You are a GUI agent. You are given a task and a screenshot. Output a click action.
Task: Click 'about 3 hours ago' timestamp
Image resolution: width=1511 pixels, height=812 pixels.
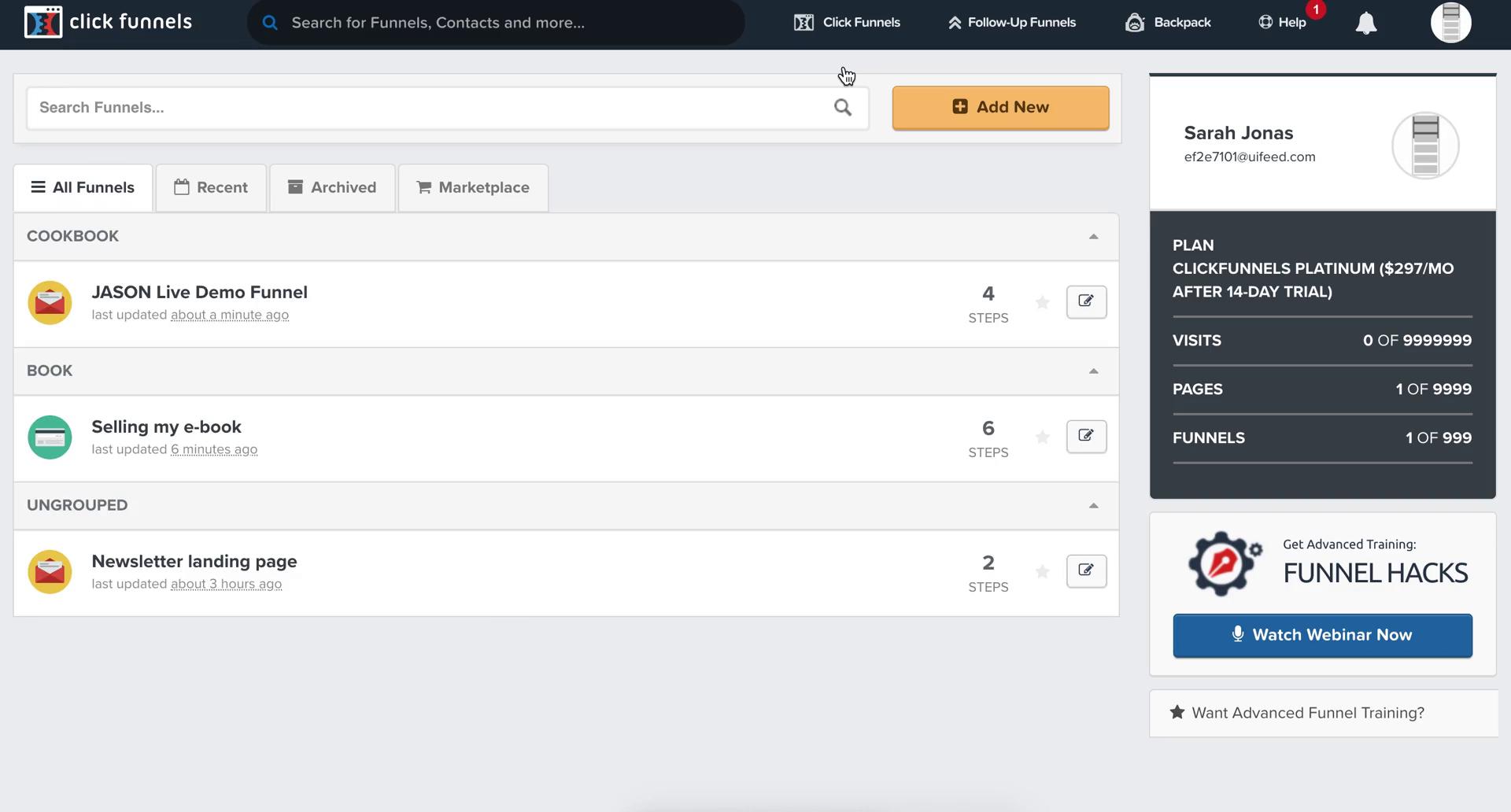tap(226, 585)
